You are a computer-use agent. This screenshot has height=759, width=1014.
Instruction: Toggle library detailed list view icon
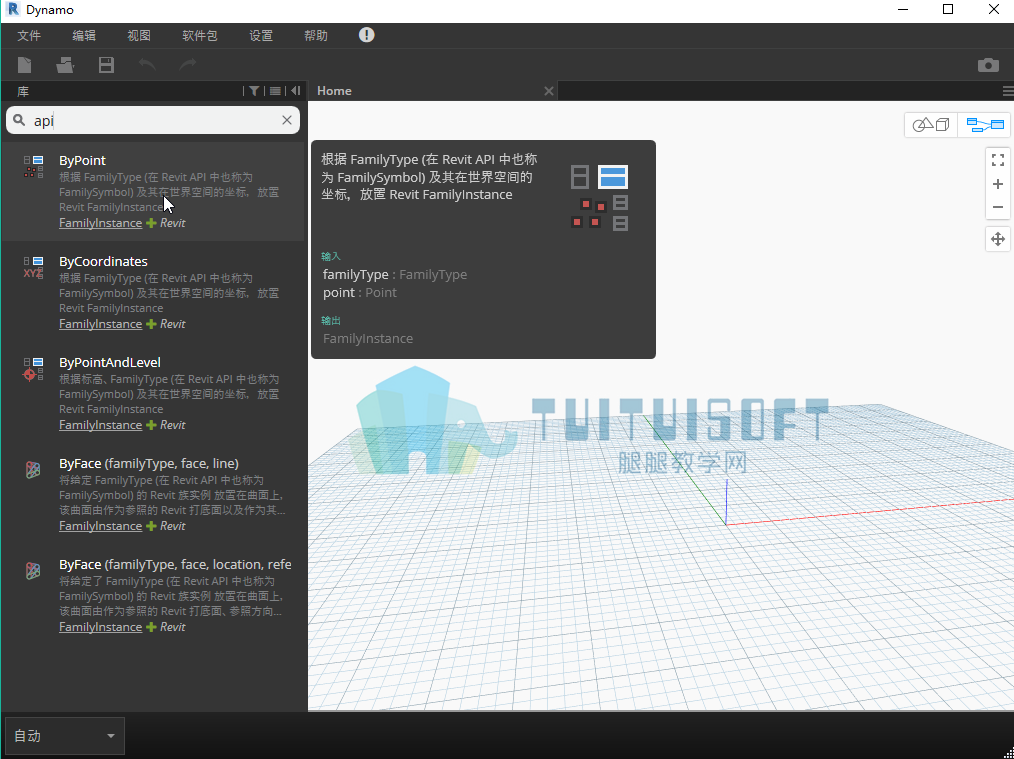(x=275, y=91)
